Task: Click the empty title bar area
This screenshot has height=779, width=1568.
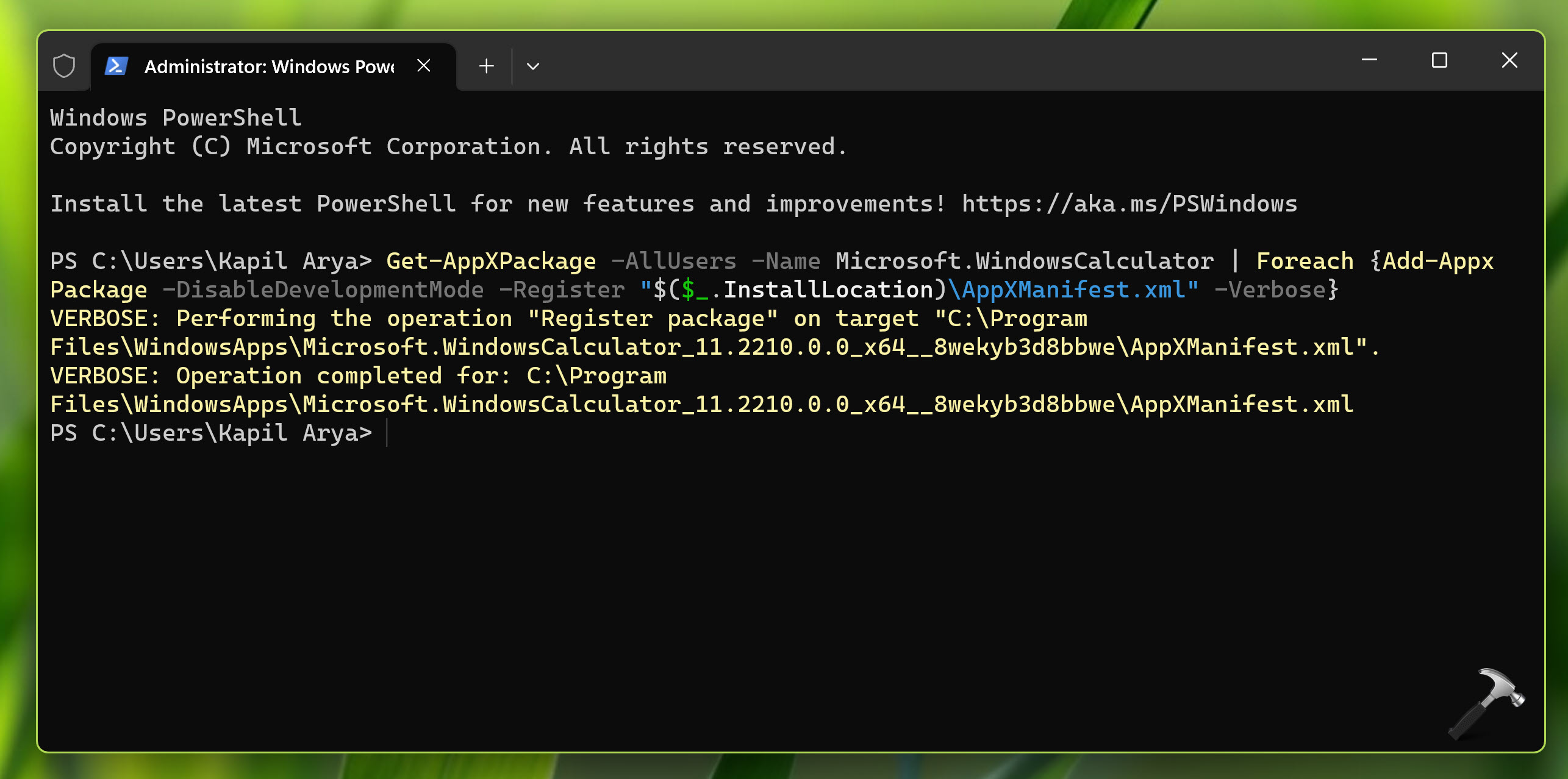Action: tap(915, 61)
